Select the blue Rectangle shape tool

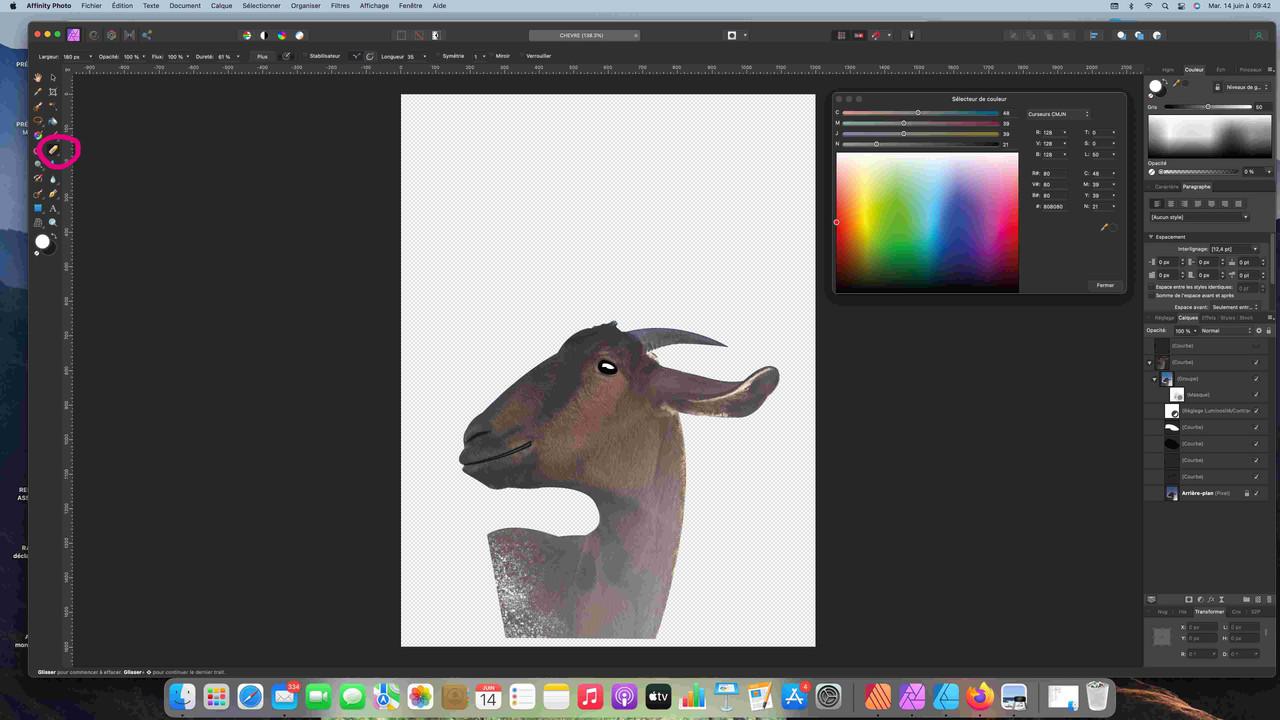point(38,208)
